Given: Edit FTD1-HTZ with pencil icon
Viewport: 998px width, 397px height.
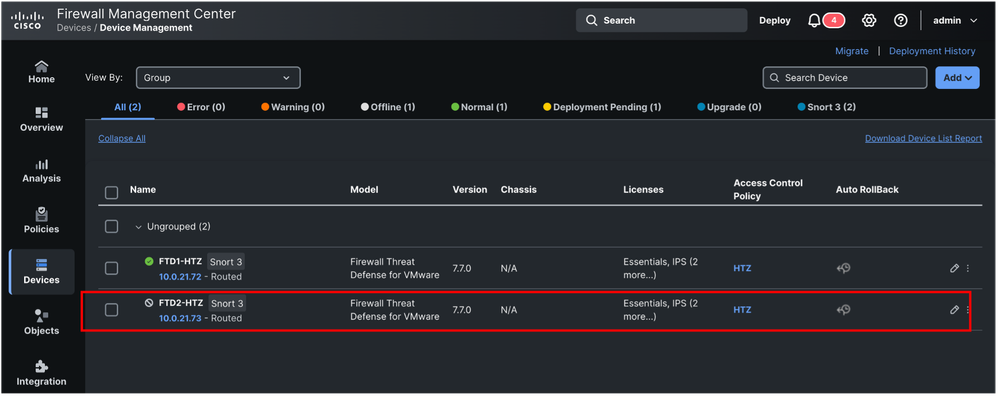Looking at the screenshot, I should point(954,268).
